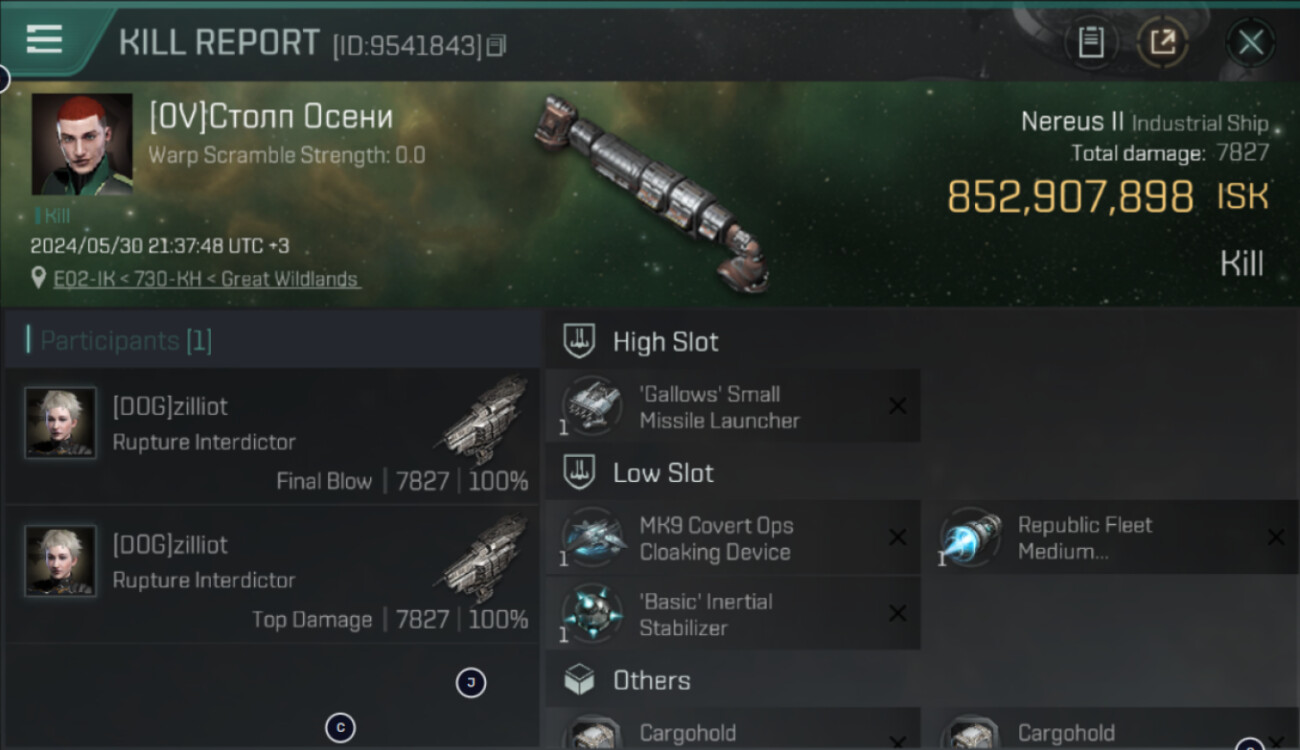Click the 'Gallows' Small Missile Launcher icon
Image resolution: width=1300 pixels, height=750 pixels.
coord(591,406)
